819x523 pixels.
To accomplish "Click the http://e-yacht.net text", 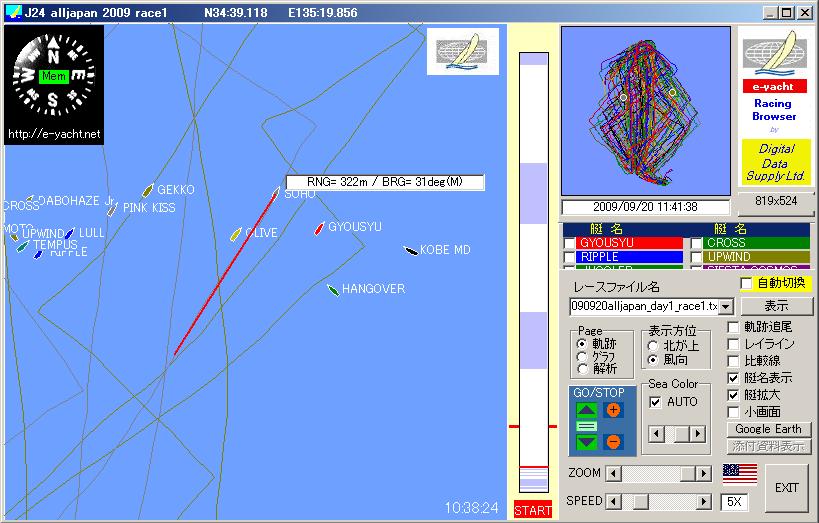I will [x=54, y=134].
